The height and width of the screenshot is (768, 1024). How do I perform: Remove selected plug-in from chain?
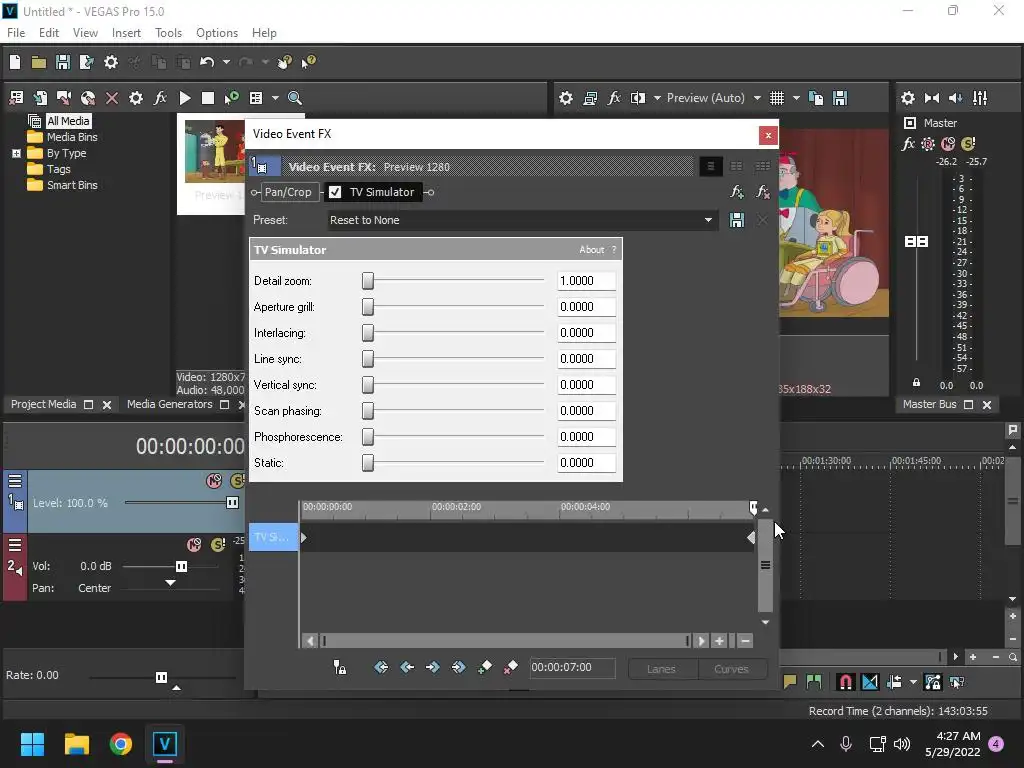[762, 192]
